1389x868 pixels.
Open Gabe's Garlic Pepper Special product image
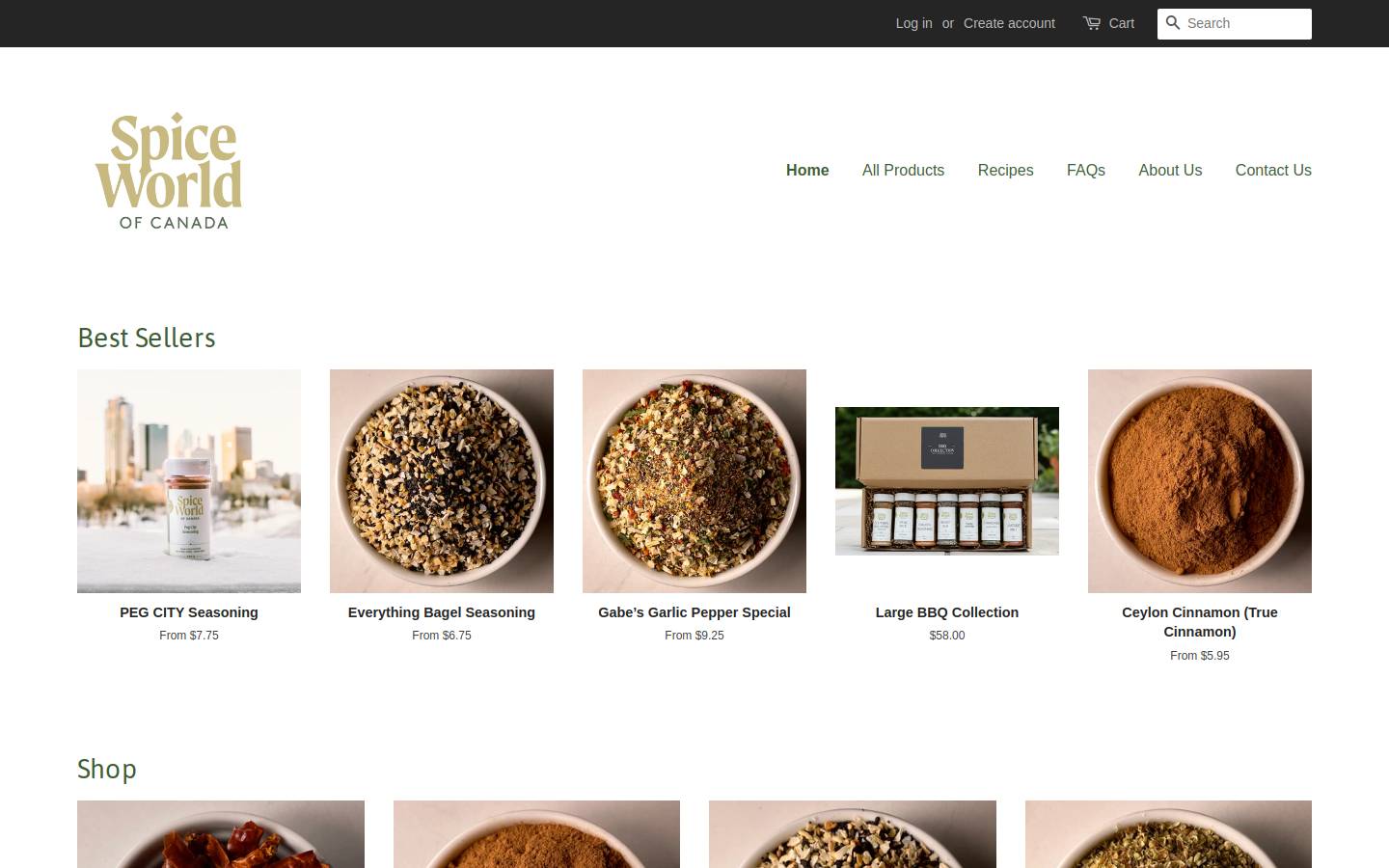[694, 481]
